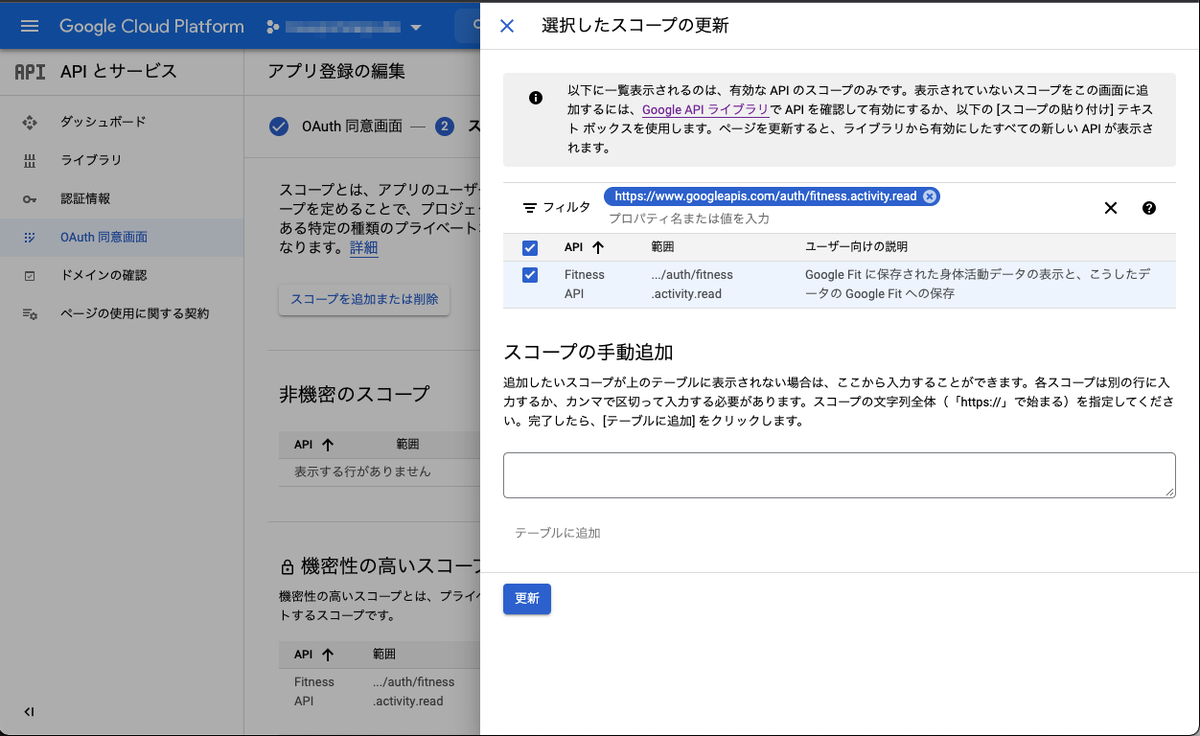Click the 選択したスコープの更新 panel title
Viewport: 1200px width, 736px height.
point(635,26)
